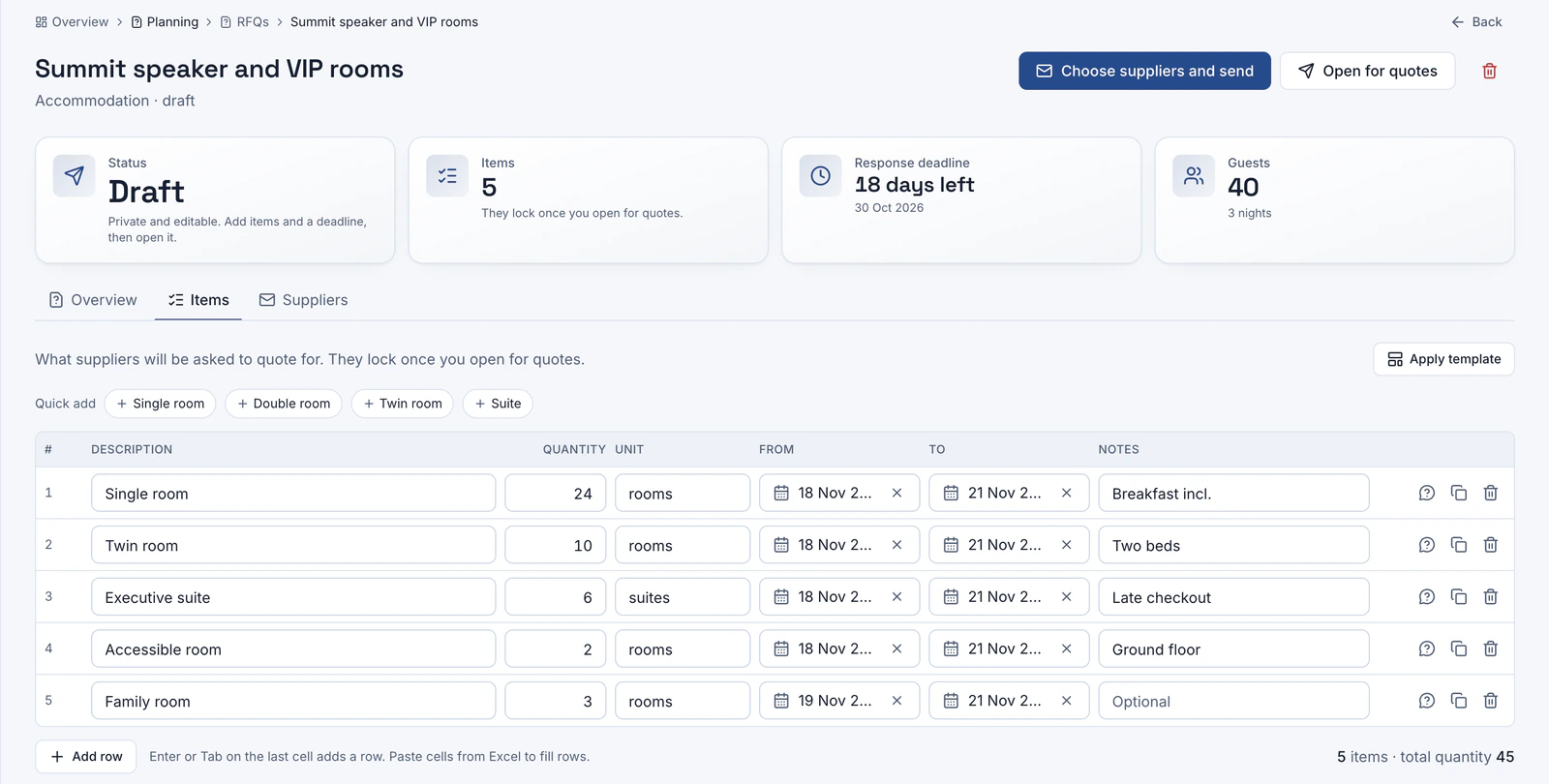Image resolution: width=1549 pixels, height=784 pixels.
Task: Clear the To date for Accessible room
Action: [x=1067, y=648]
